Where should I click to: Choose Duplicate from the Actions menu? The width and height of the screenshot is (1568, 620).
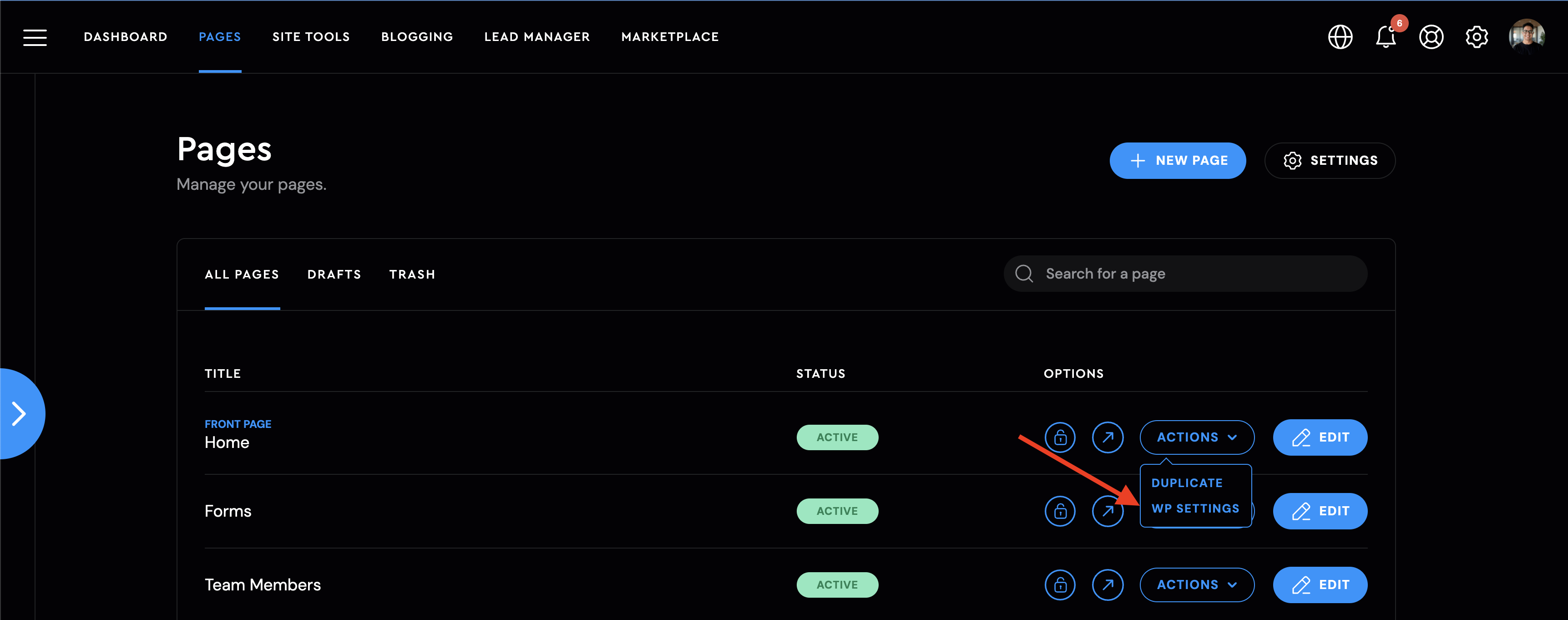point(1186,483)
